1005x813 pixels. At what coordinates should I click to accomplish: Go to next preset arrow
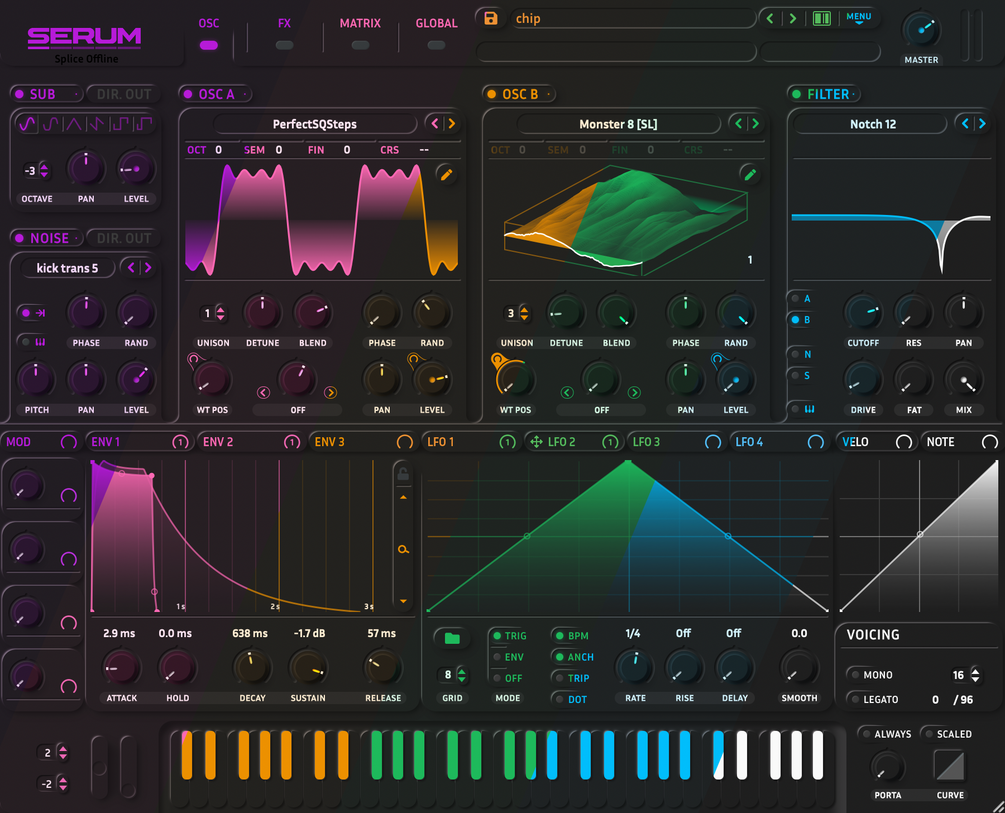793,18
